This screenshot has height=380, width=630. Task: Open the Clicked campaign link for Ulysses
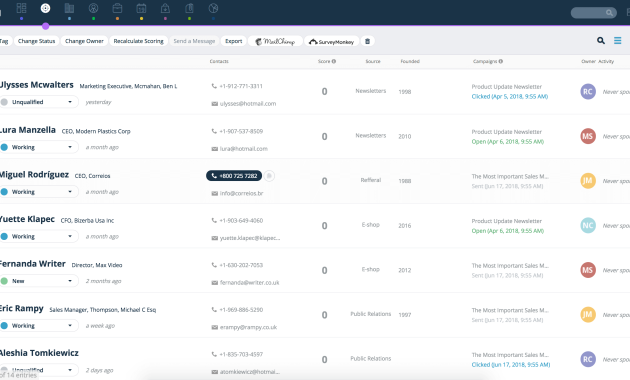point(509,96)
